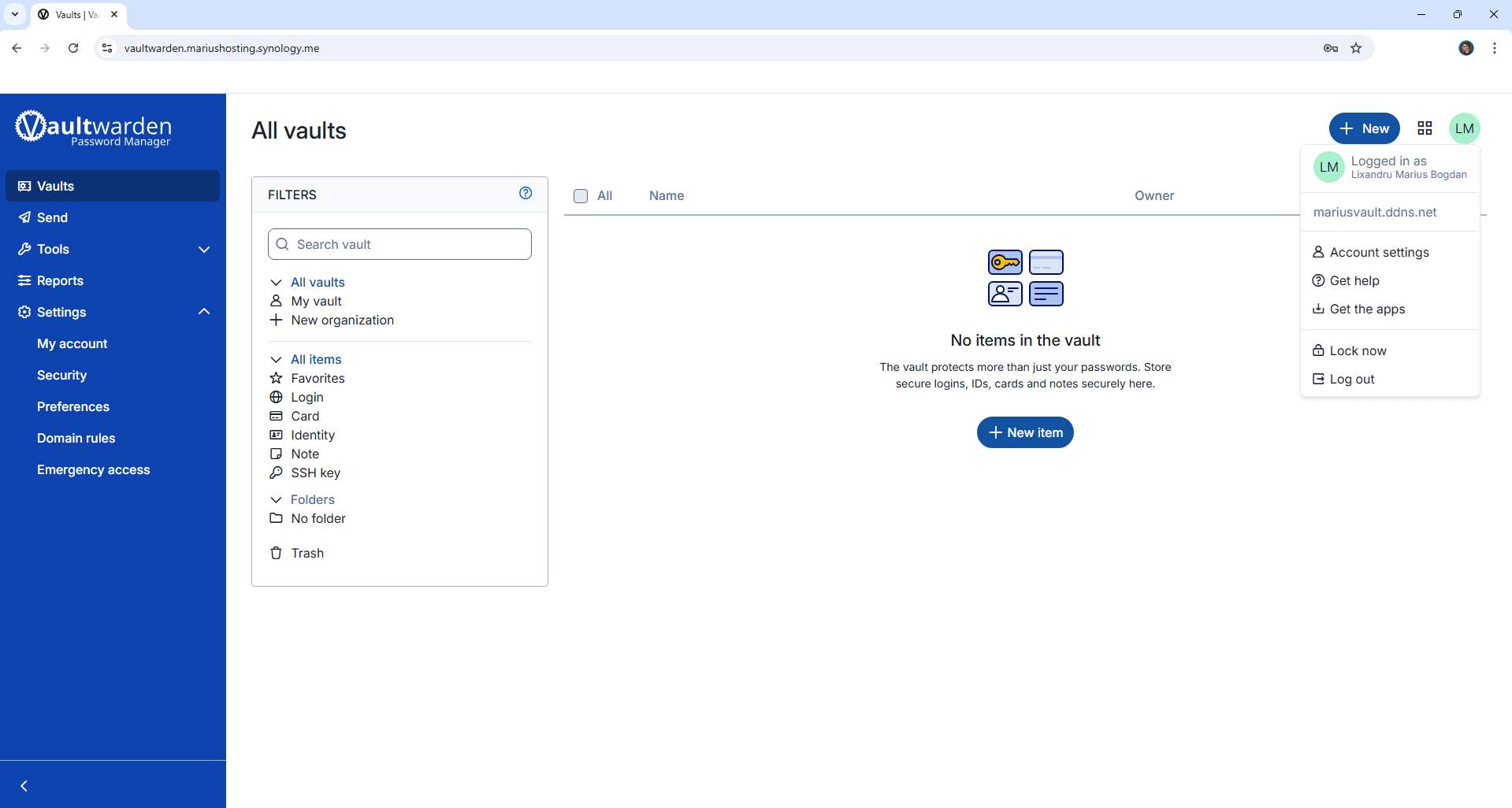
Task: Open Reports from the sidebar
Action: pyautogui.click(x=60, y=280)
